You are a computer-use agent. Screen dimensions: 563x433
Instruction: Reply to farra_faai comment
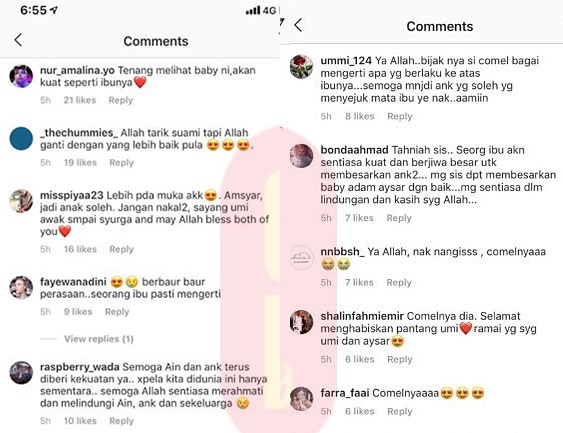point(400,411)
